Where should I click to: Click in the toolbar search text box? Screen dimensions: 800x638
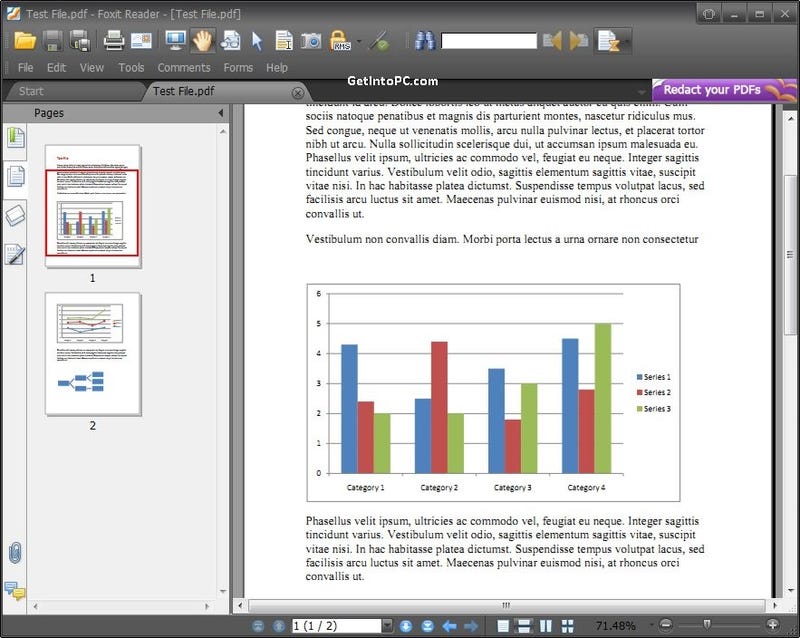point(489,41)
